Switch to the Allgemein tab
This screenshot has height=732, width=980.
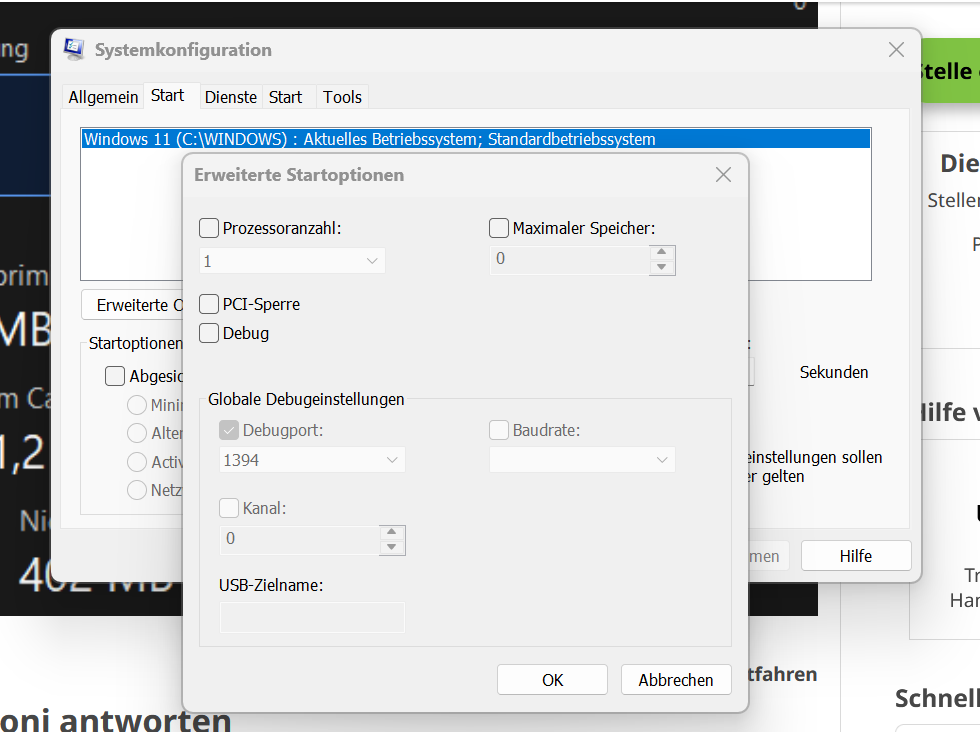[x=103, y=97]
